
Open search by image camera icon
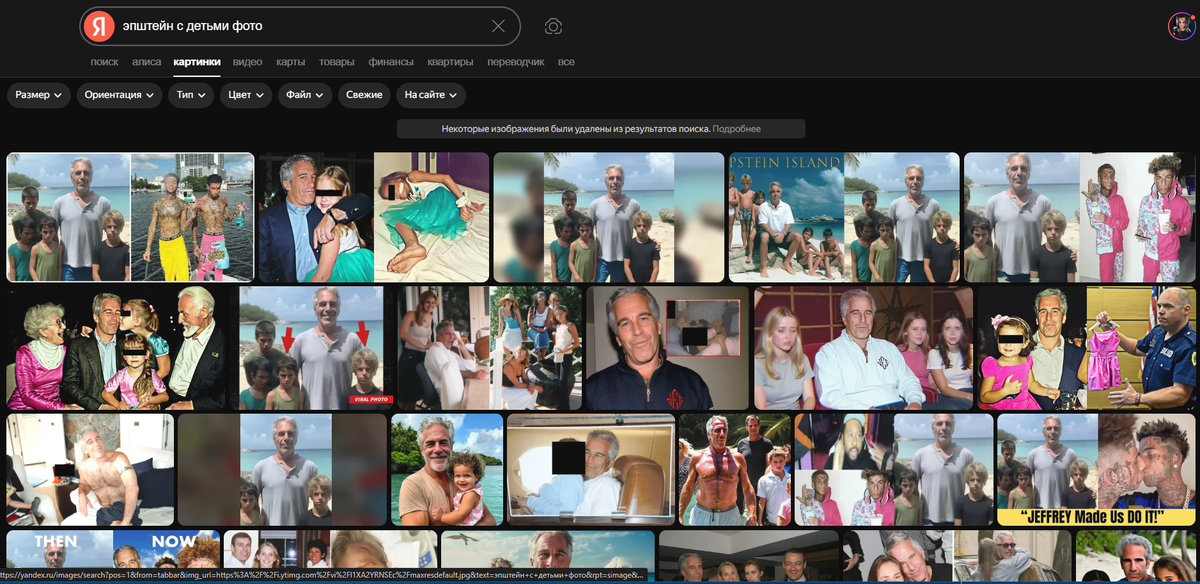point(553,26)
